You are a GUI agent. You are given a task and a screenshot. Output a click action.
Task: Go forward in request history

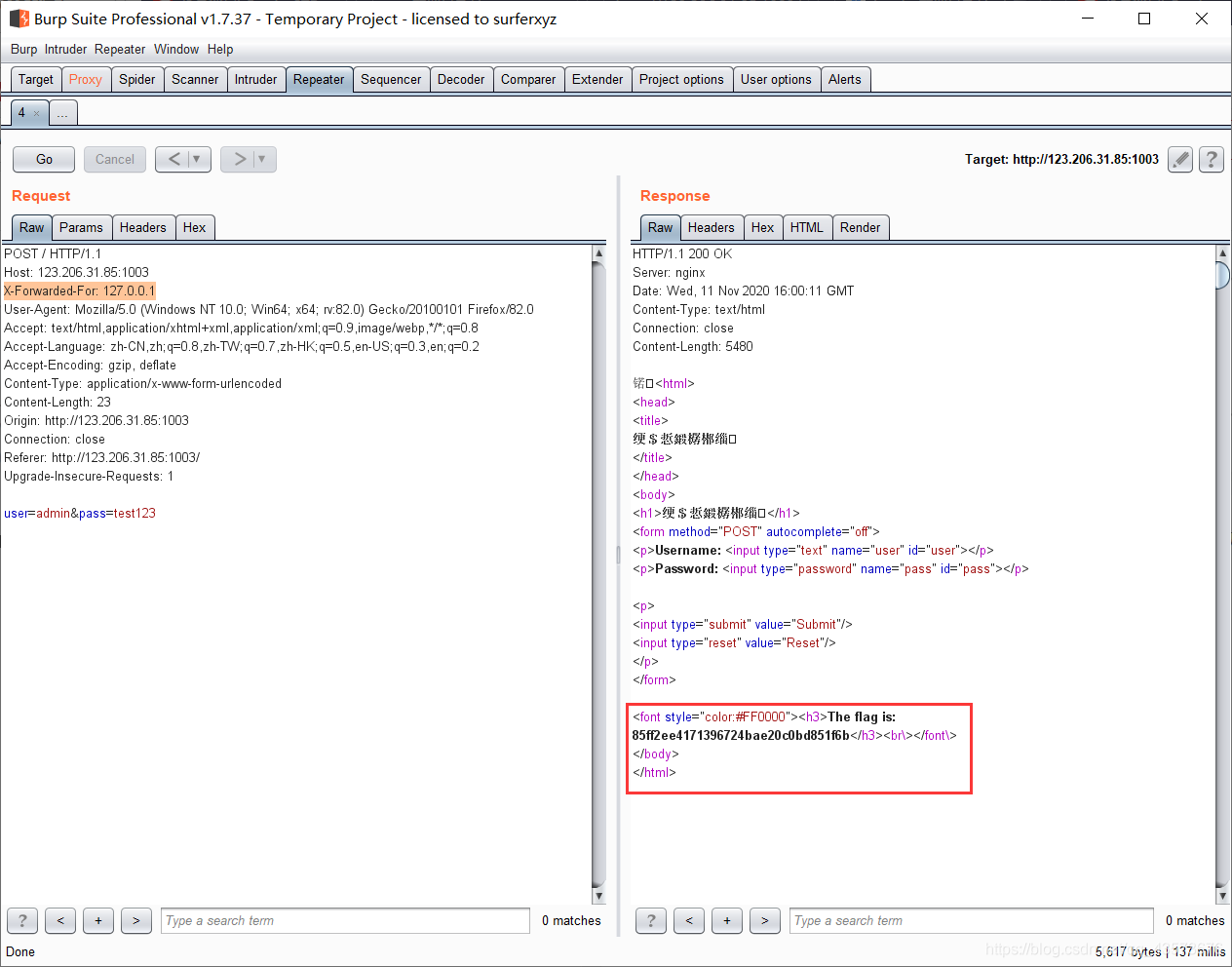tap(239, 159)
